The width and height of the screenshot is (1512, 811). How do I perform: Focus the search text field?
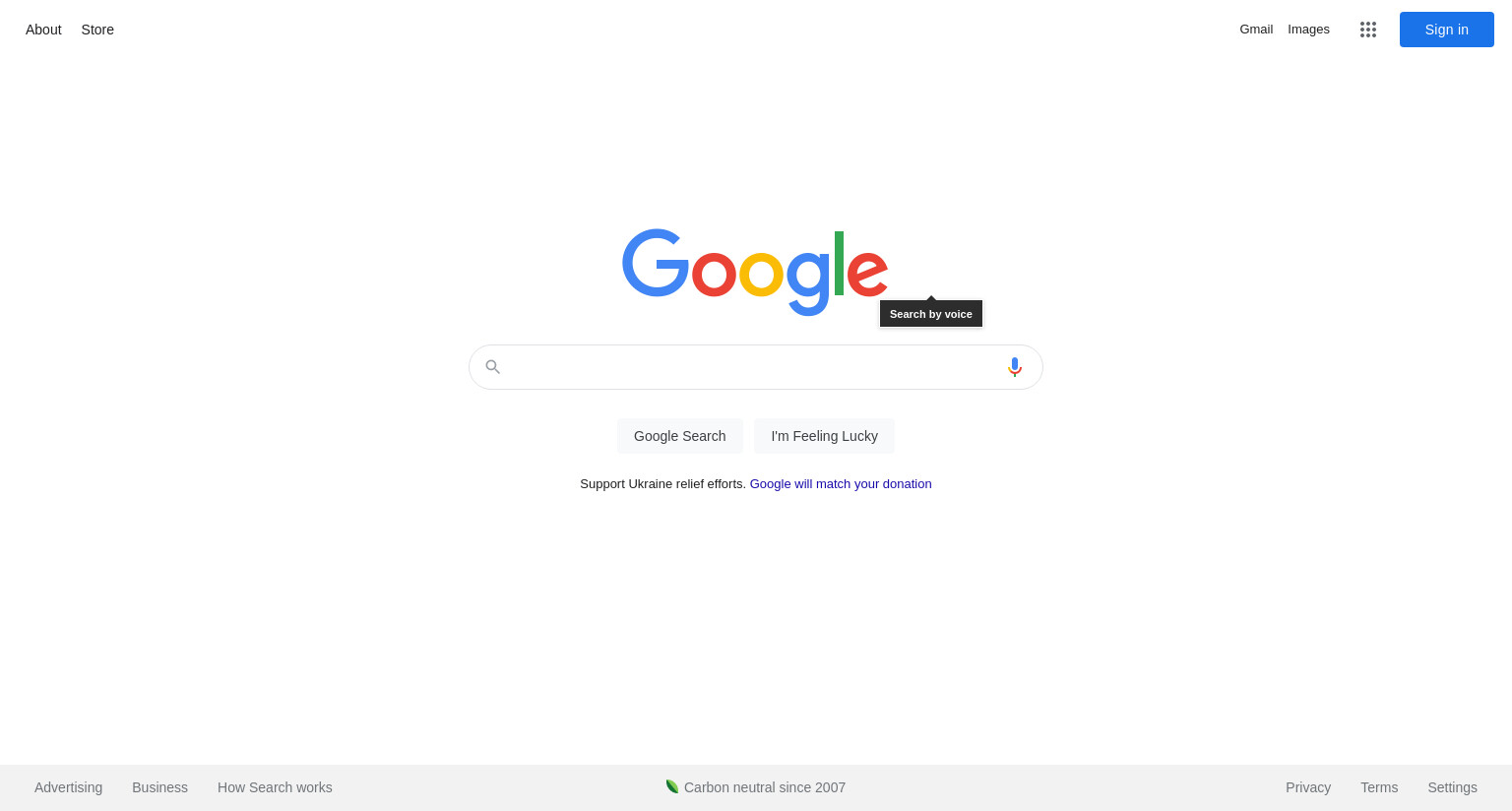[755, 367]
